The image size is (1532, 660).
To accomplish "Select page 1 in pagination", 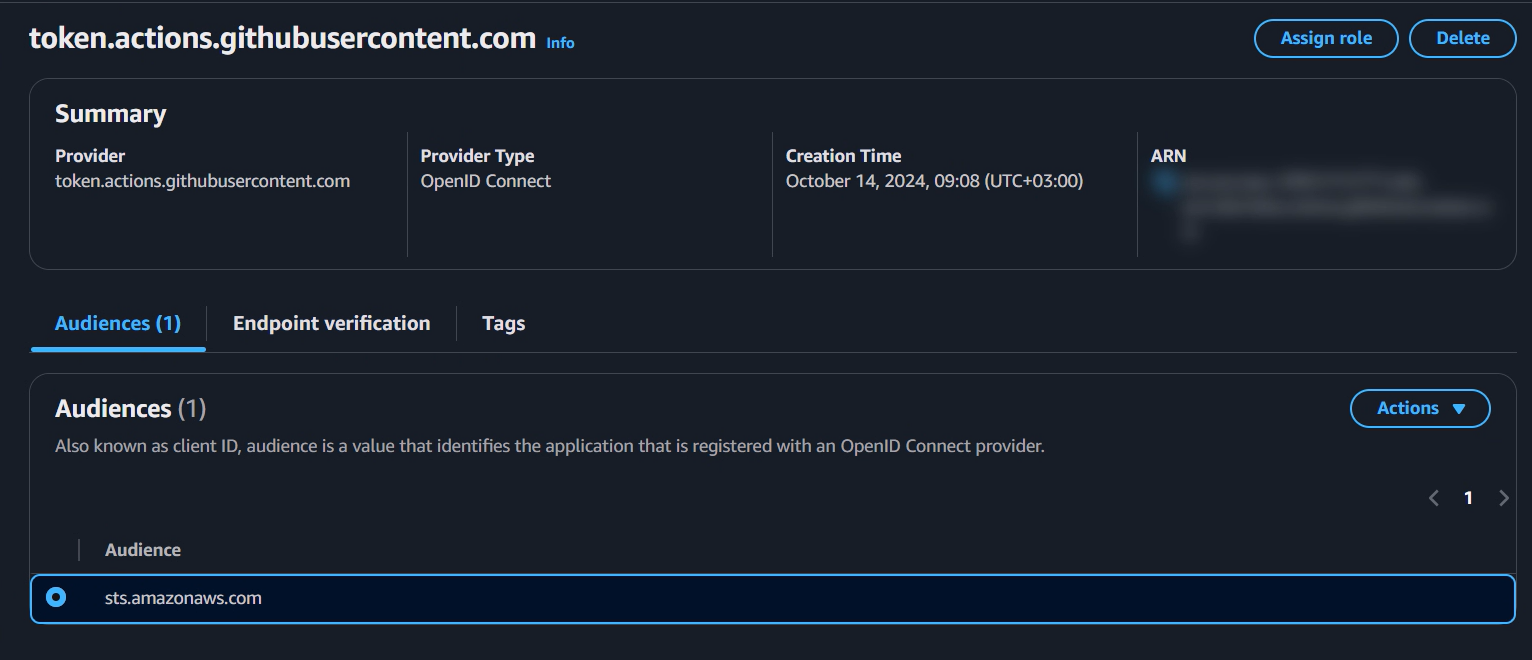I will 1468,498.
